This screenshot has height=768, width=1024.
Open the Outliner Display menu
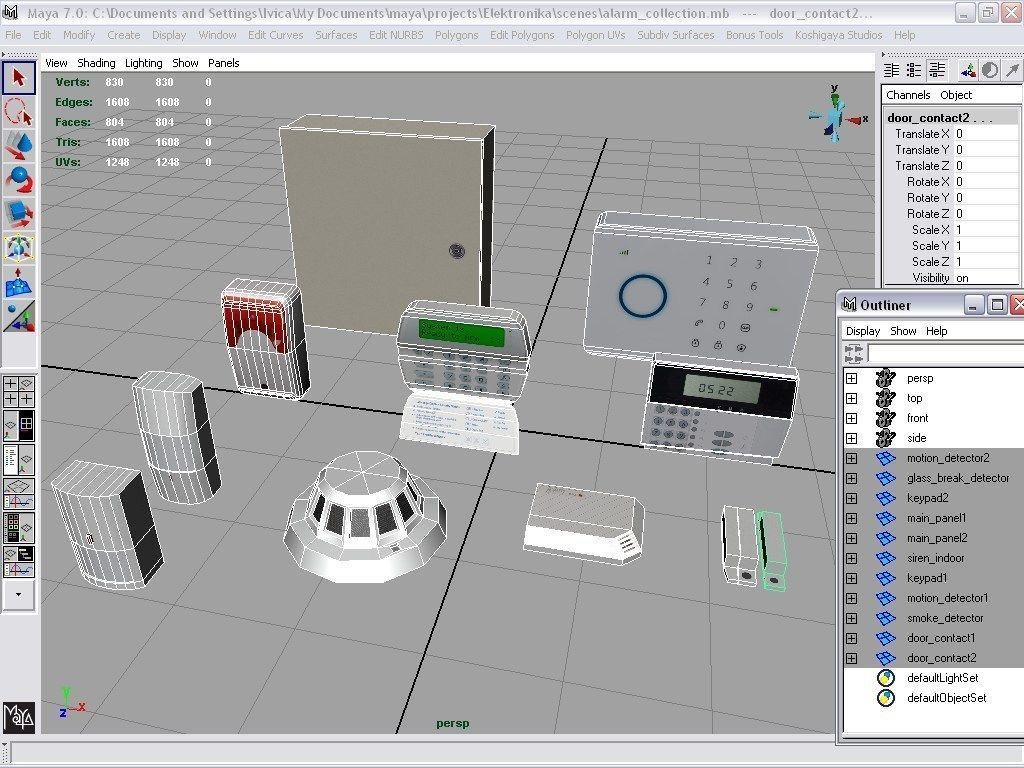click(863, 331)
